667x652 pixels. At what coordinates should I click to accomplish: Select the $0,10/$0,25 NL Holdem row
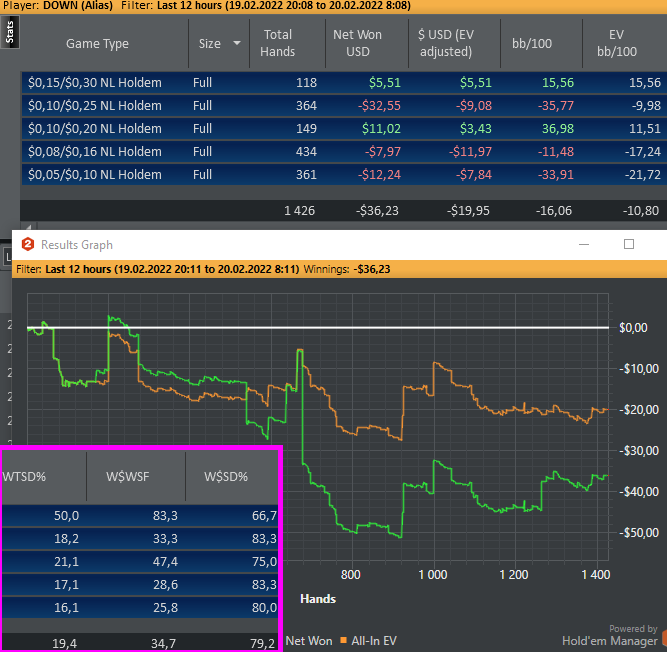coord(95,106)
